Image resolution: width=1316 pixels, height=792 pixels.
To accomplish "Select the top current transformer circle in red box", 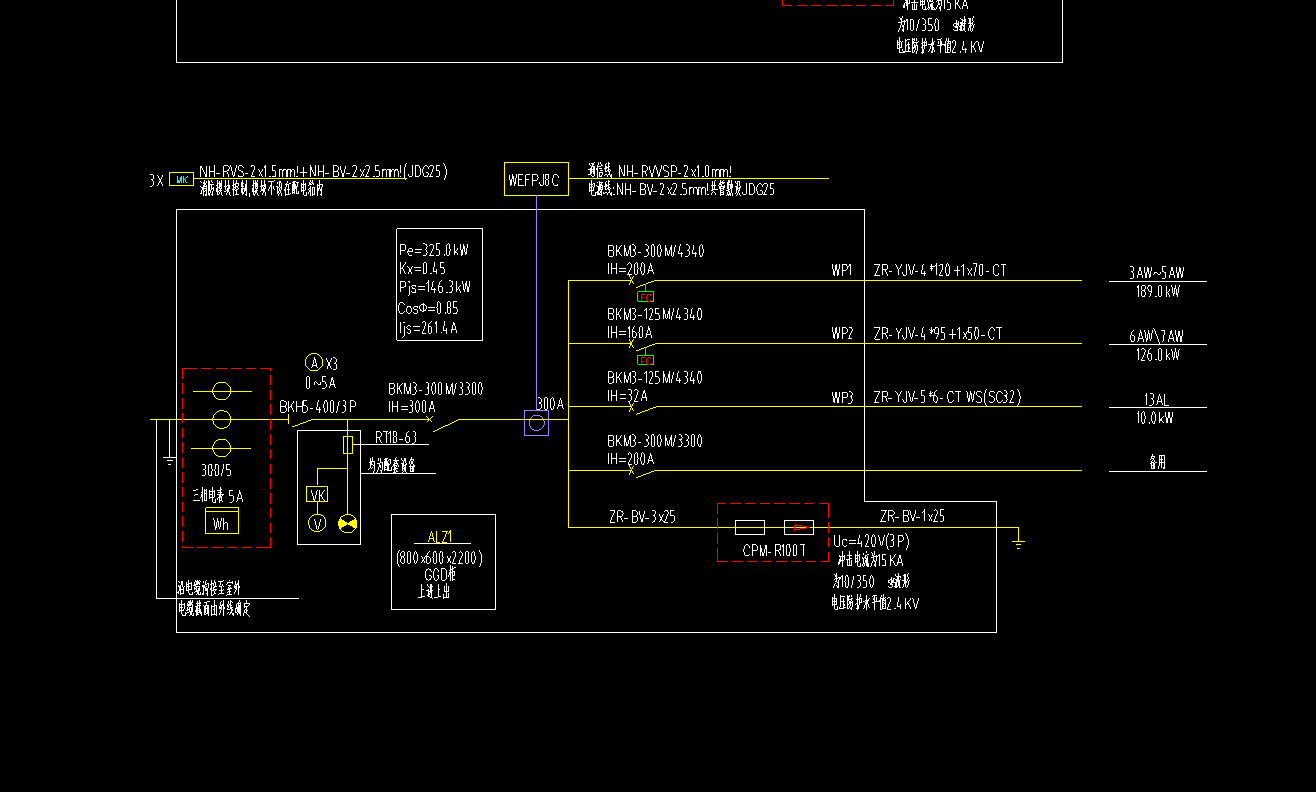I will click(222, 390).
